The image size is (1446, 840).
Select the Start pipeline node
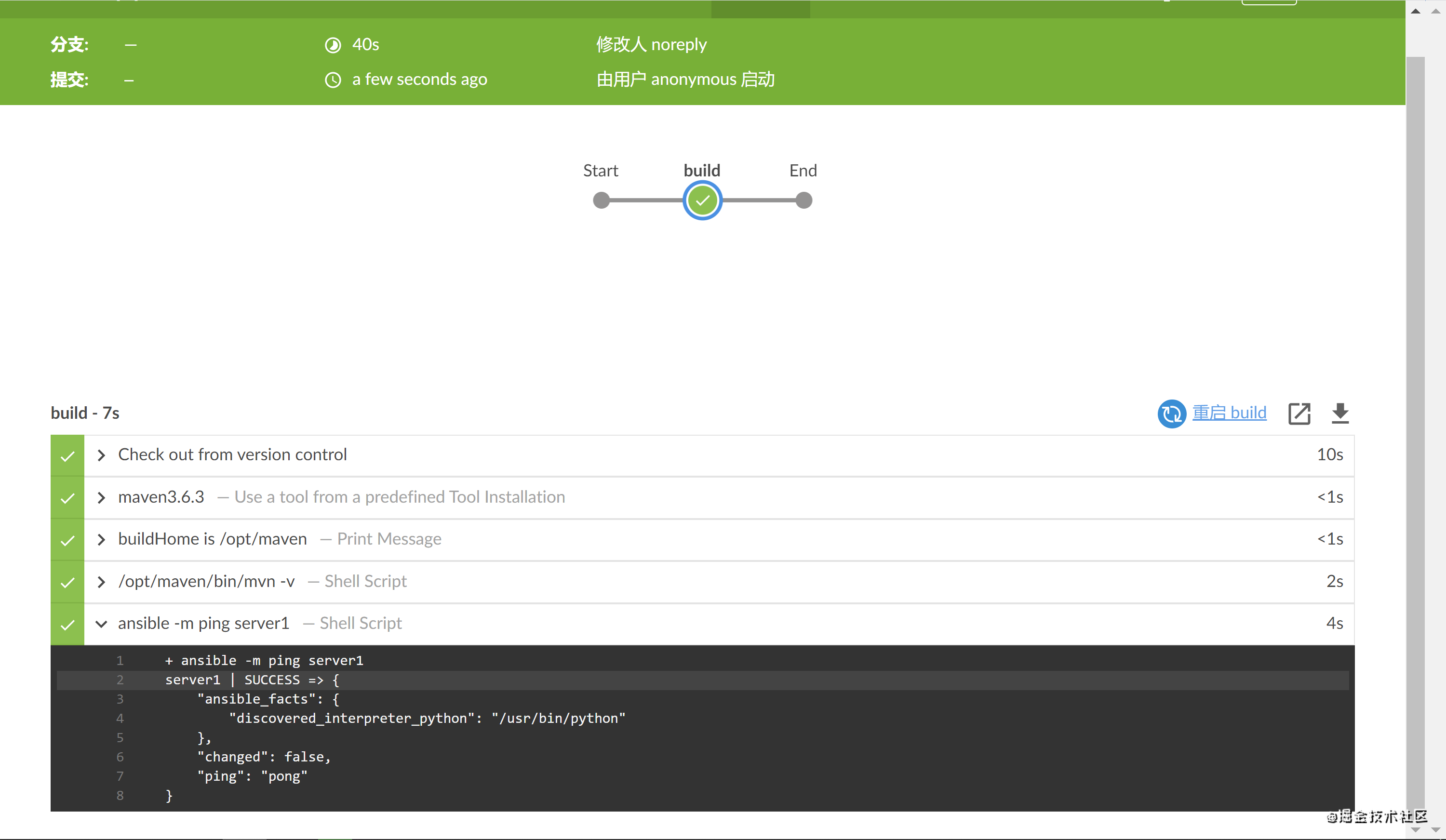click(x=601, y=200)
